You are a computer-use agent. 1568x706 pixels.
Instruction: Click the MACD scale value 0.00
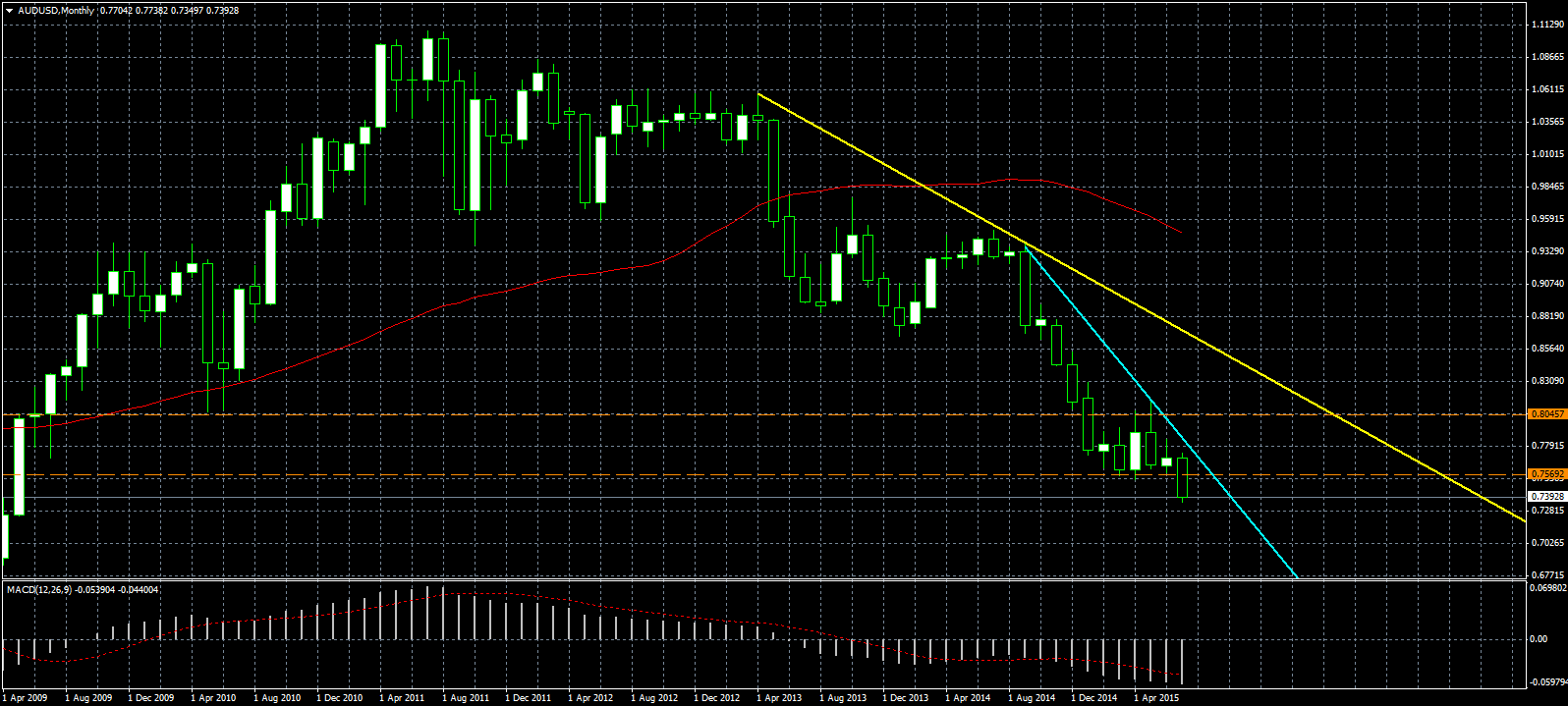(x=1539, y=639)
